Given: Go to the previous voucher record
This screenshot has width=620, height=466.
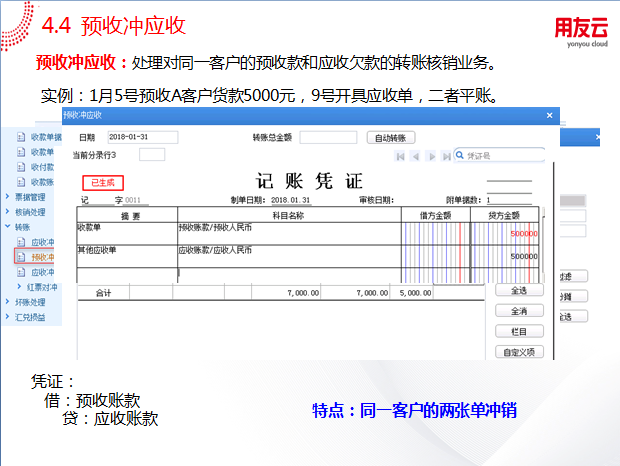Looking at the screenshot, I should [416, 157].
